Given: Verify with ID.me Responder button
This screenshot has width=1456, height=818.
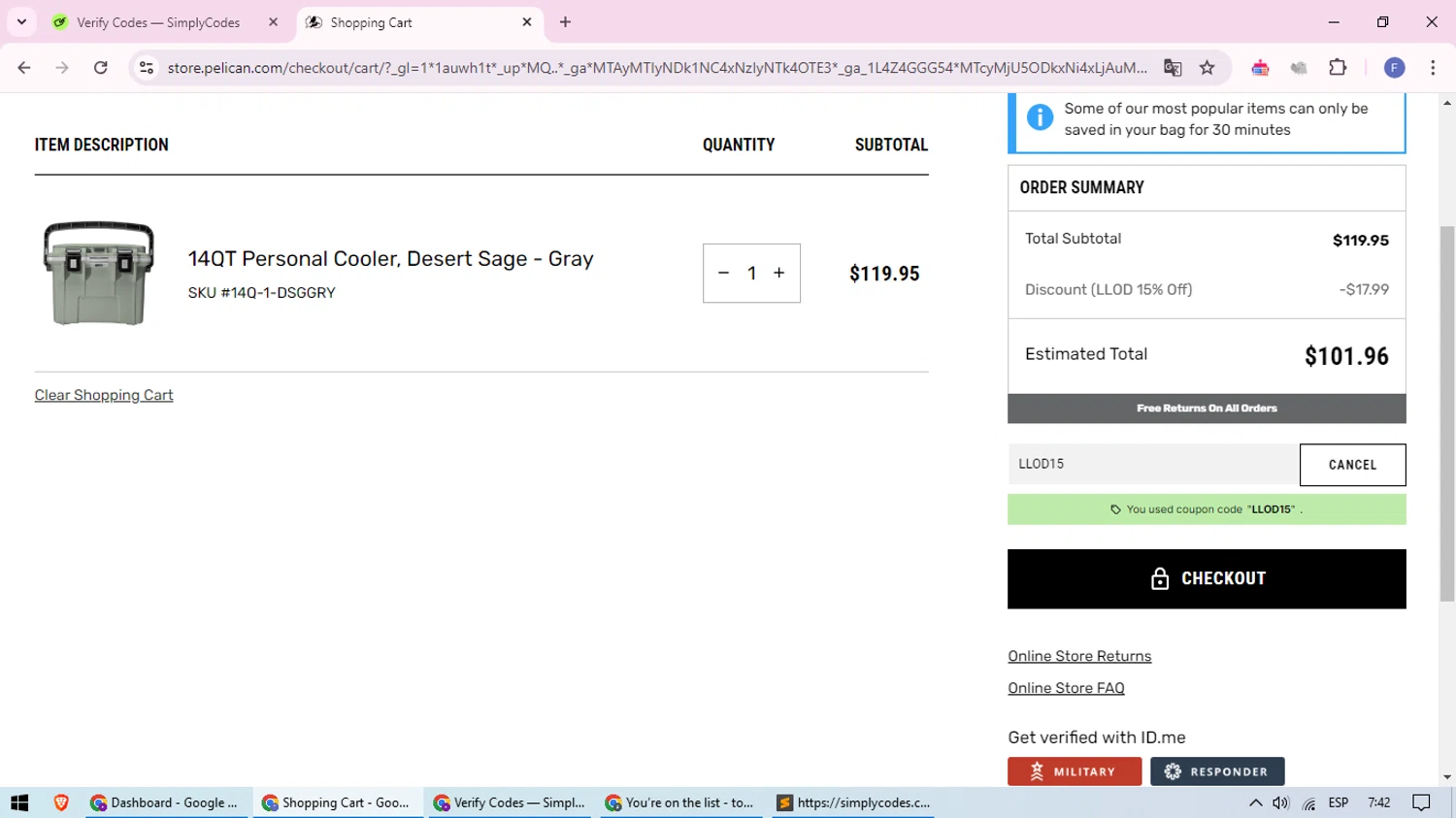Looking at the screenshot, I should point(1217,771).
